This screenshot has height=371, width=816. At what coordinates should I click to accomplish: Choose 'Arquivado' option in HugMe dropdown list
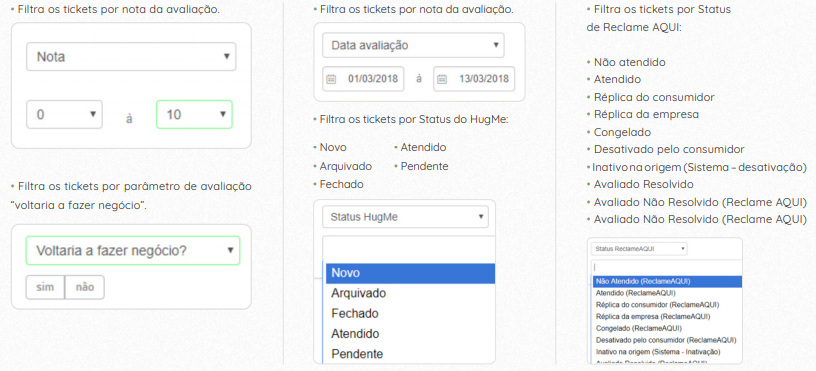[x=410, y=293]
